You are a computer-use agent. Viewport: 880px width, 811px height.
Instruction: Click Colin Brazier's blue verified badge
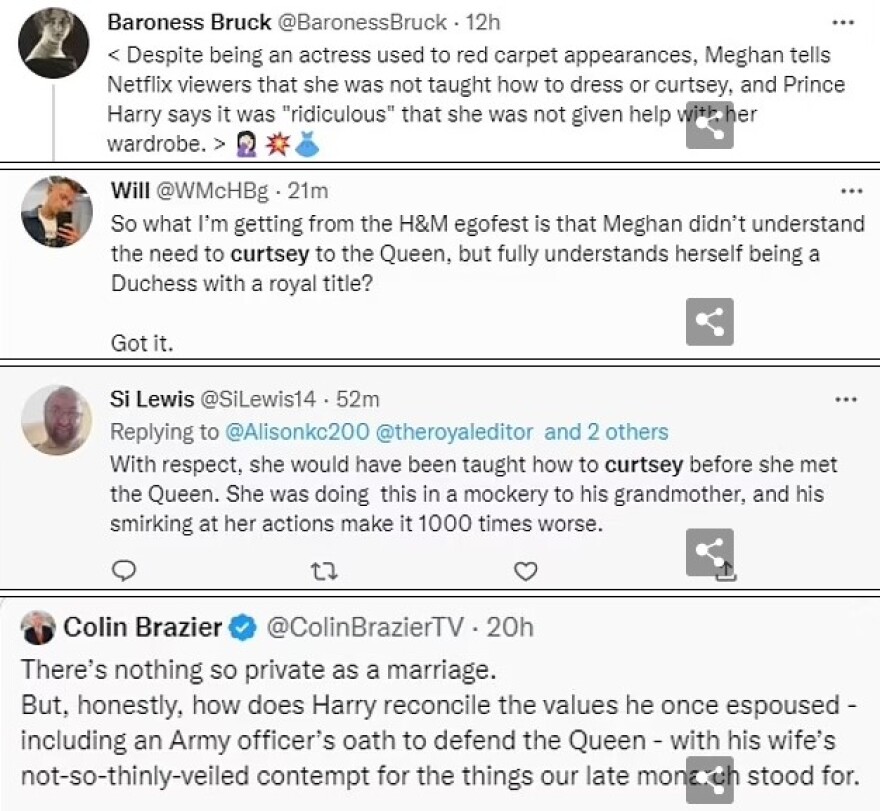[241, 627]
